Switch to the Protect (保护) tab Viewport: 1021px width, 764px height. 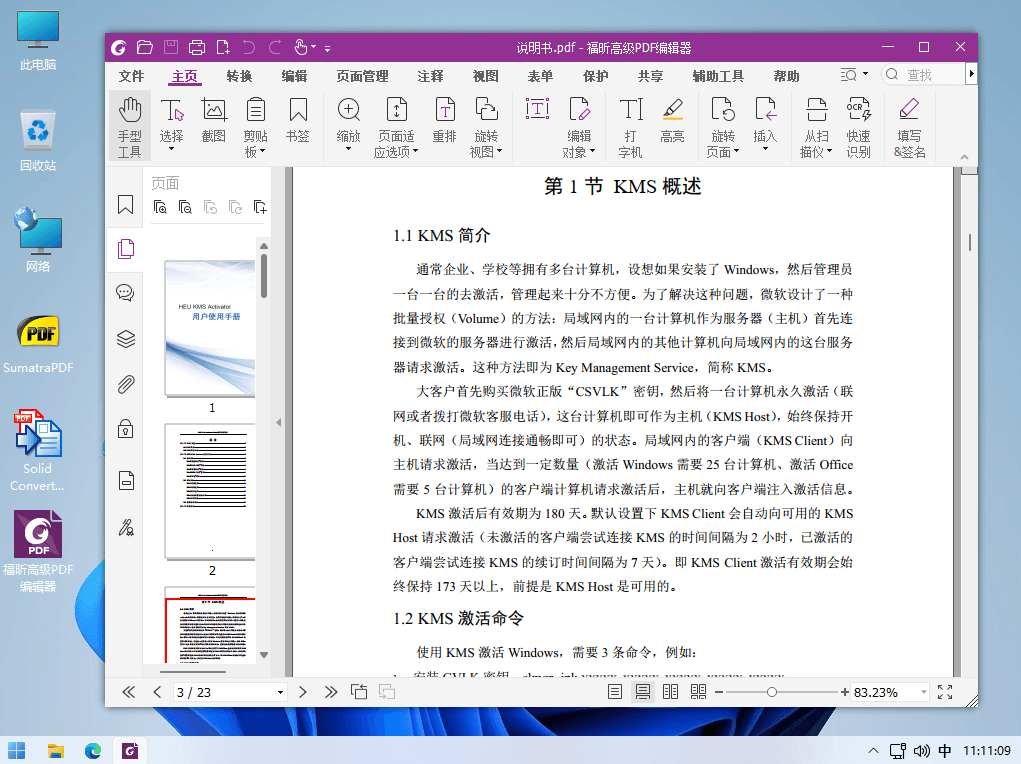pos(595,76)
